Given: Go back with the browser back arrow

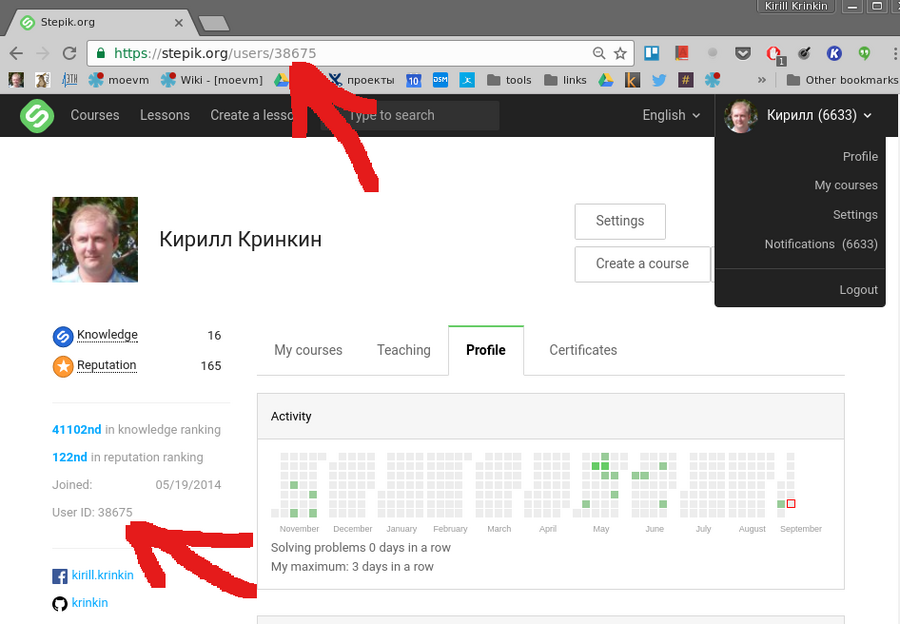Looking at the screenshot, I should click(16, 53).
